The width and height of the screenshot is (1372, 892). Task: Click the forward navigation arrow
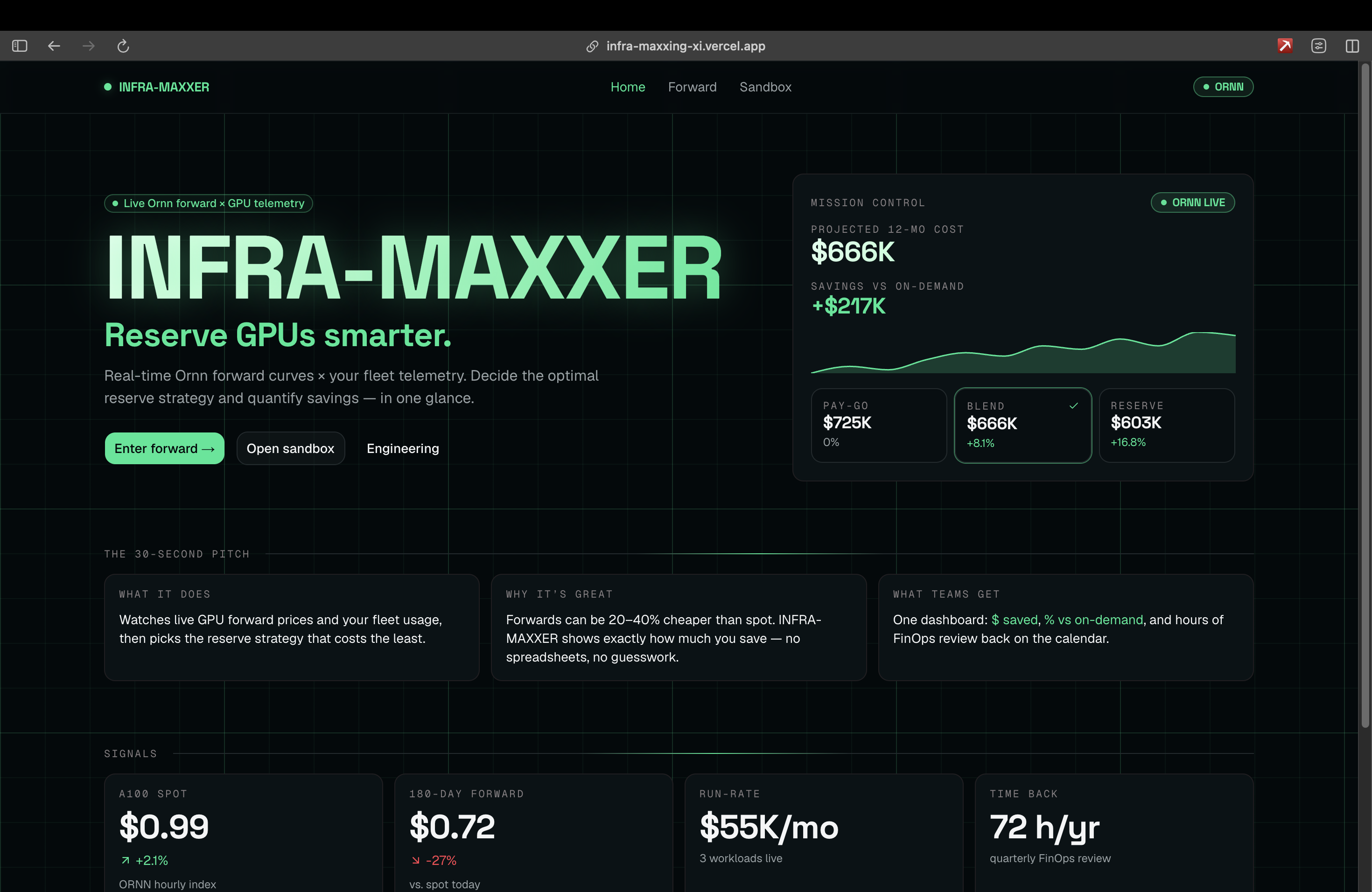tap(88, 46)
